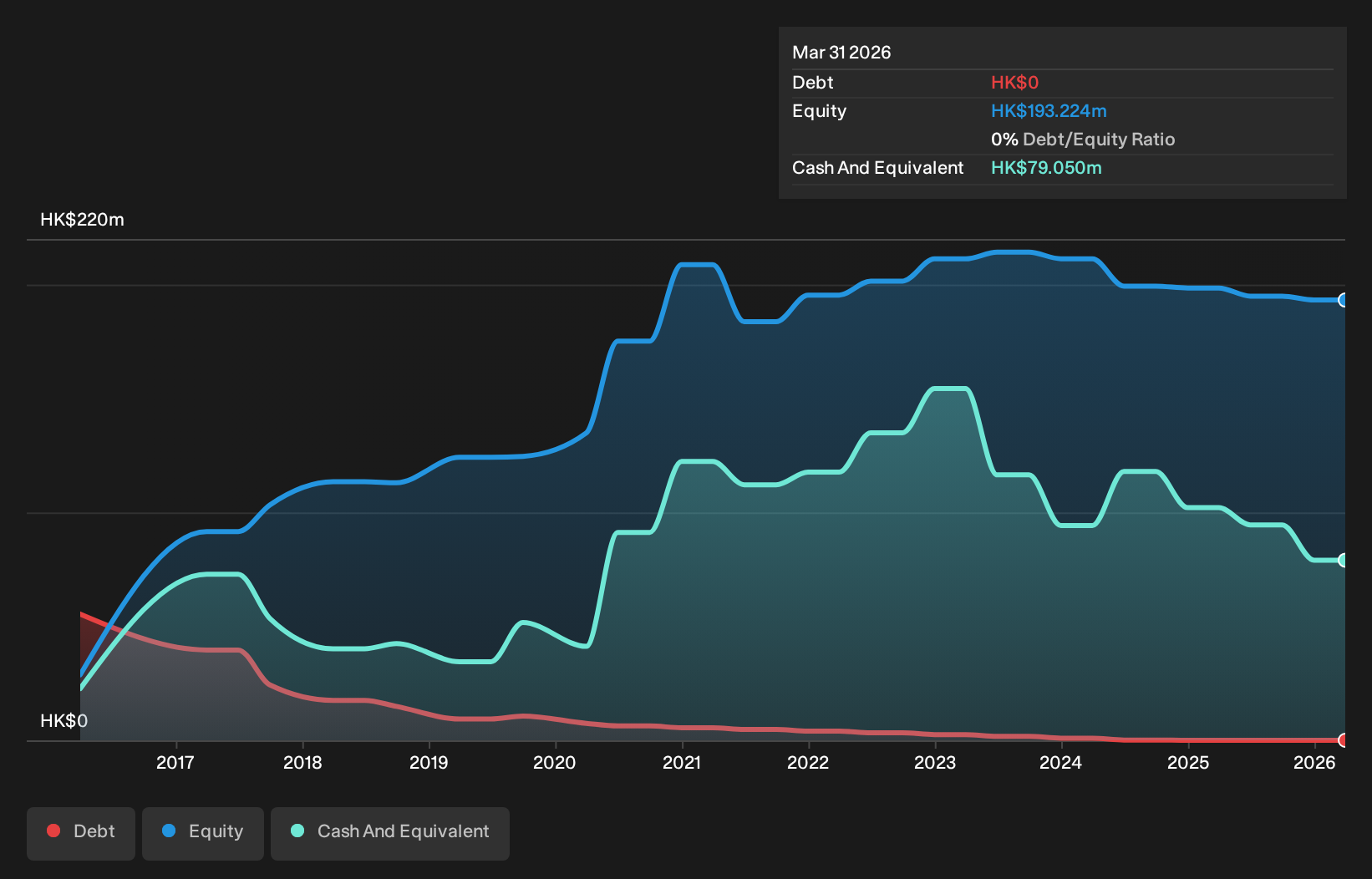
Task: Click the 2022 x-axis label
Action: [x=808, y=762]
